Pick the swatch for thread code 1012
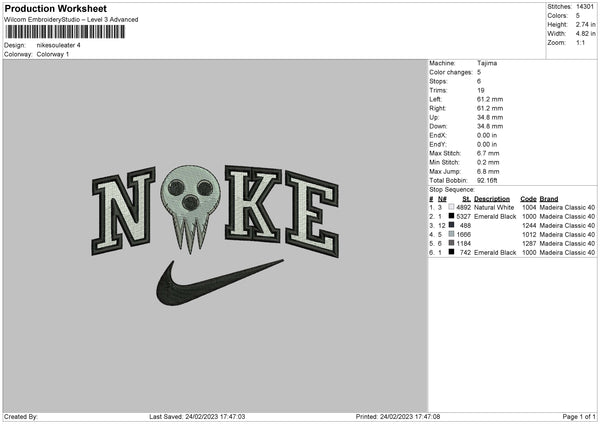The width and height of the screenshot is (600, 424). [x=452, y=235]
